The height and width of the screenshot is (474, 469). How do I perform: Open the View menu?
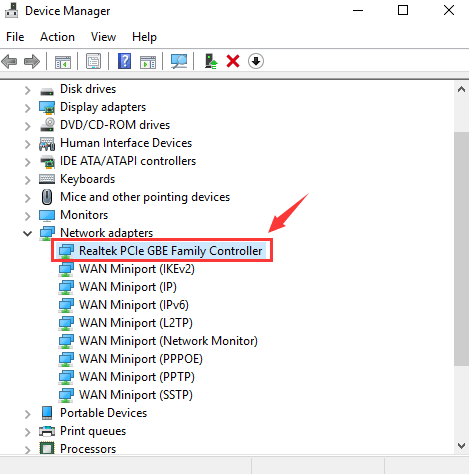pos(103,37)
